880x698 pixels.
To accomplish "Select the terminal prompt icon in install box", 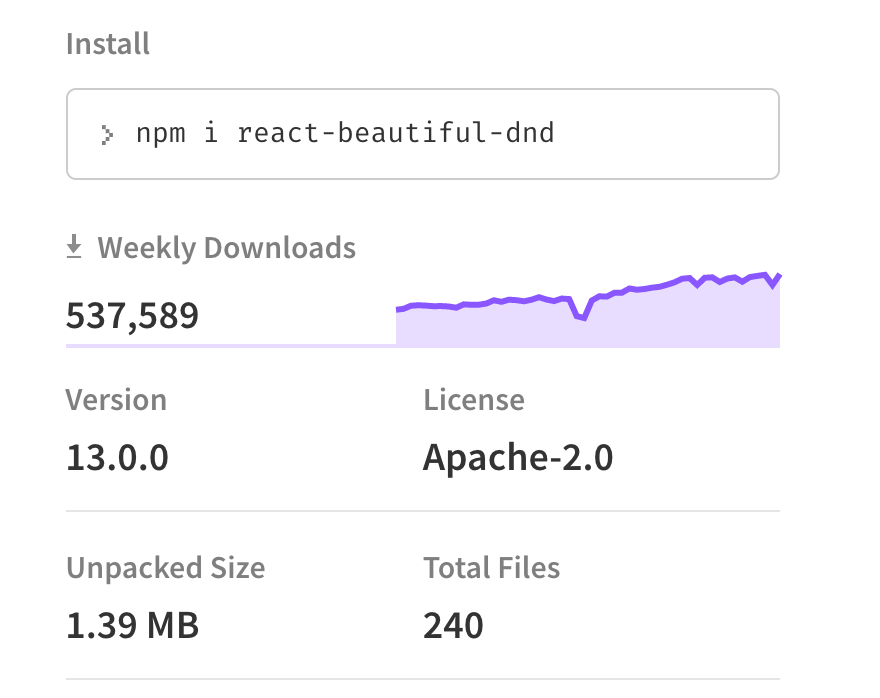I will point(107,133).
